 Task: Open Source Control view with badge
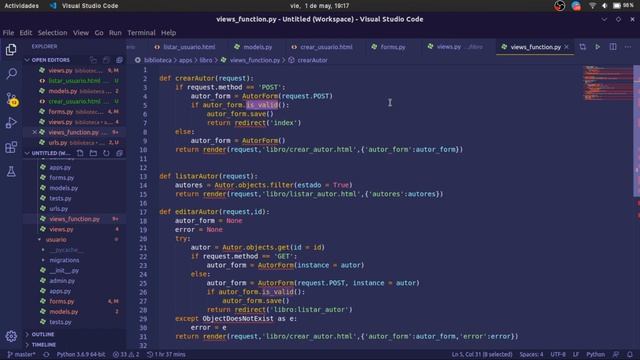11,98
